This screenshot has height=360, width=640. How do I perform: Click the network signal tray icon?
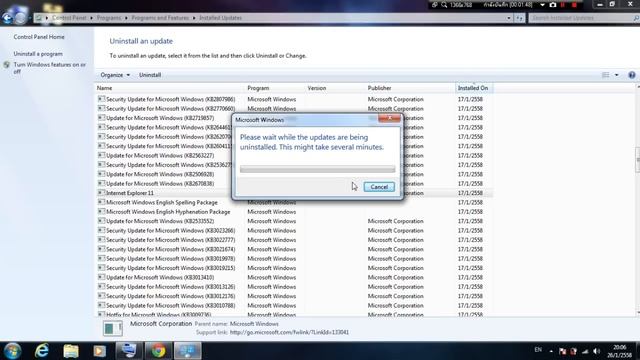[585, 351]
